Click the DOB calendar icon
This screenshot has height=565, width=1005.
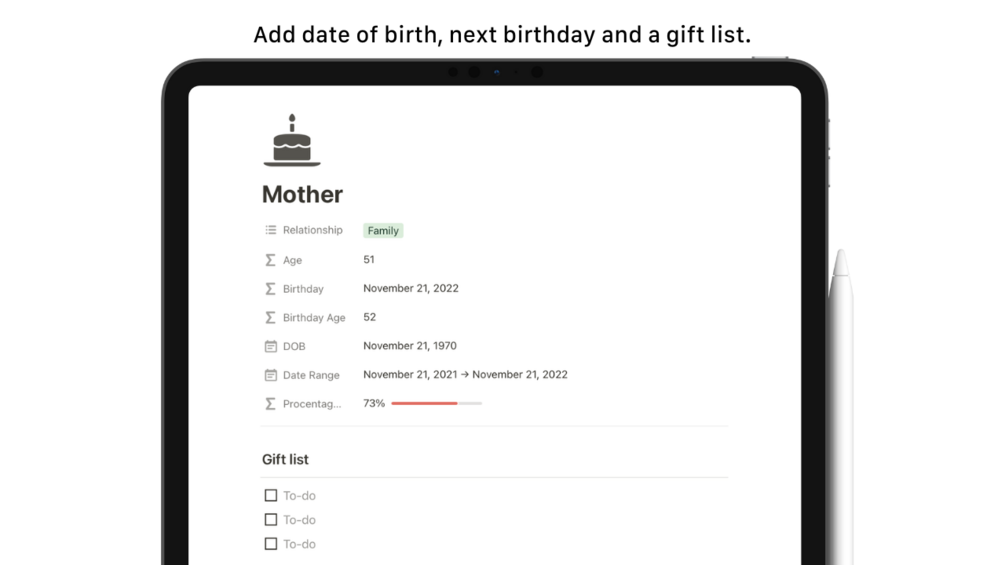coord(270,347)
